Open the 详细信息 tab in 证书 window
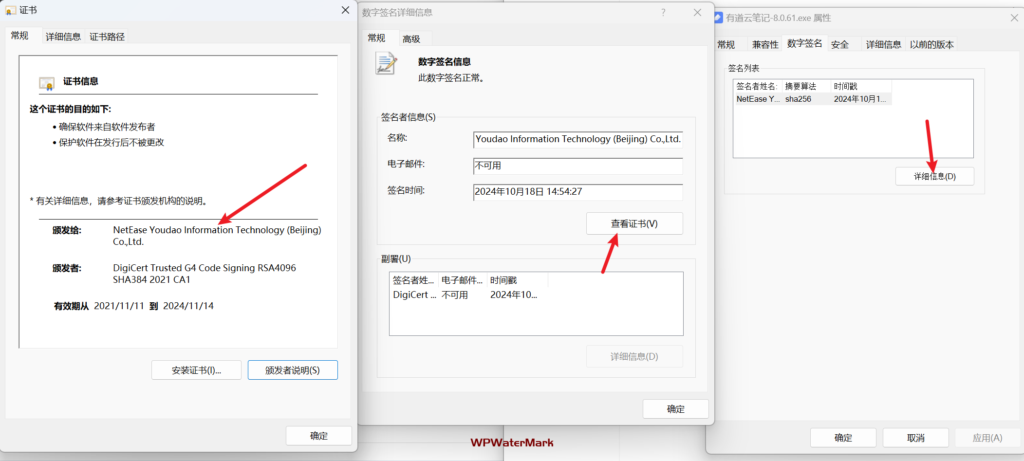 (63, 37)
